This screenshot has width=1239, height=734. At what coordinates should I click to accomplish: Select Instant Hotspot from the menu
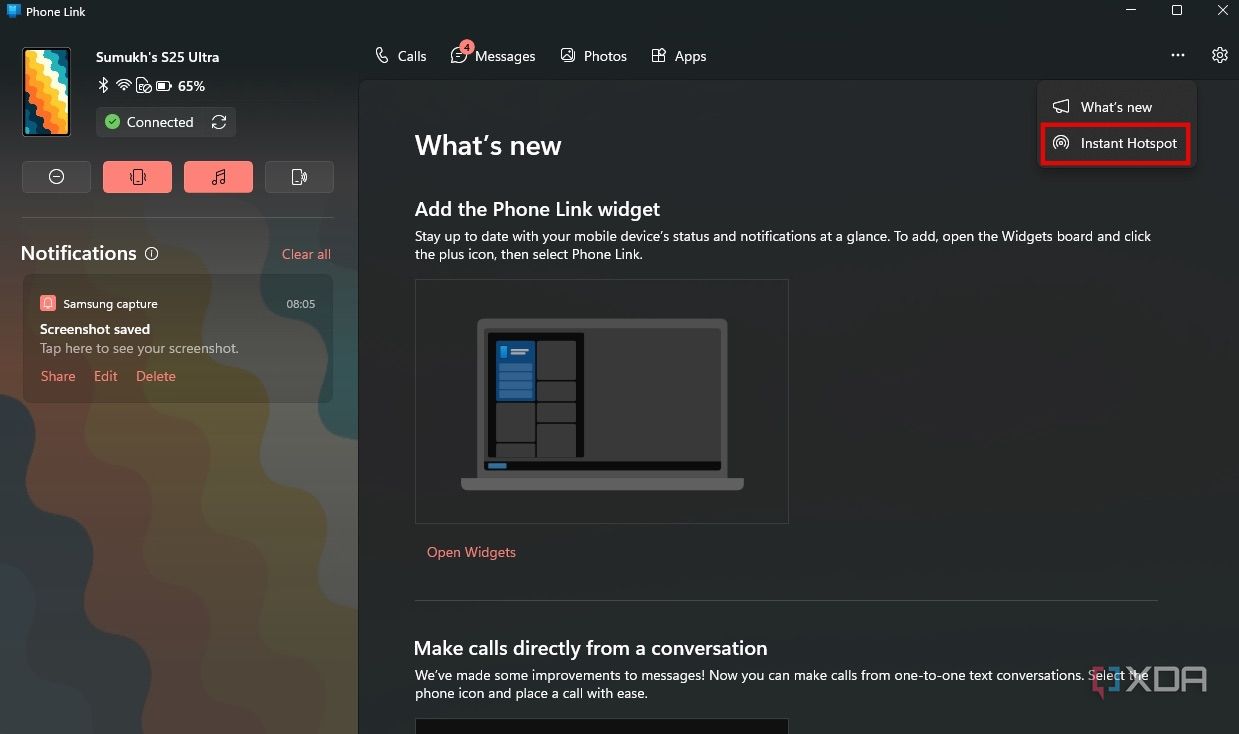click(x=1116, y=143)
